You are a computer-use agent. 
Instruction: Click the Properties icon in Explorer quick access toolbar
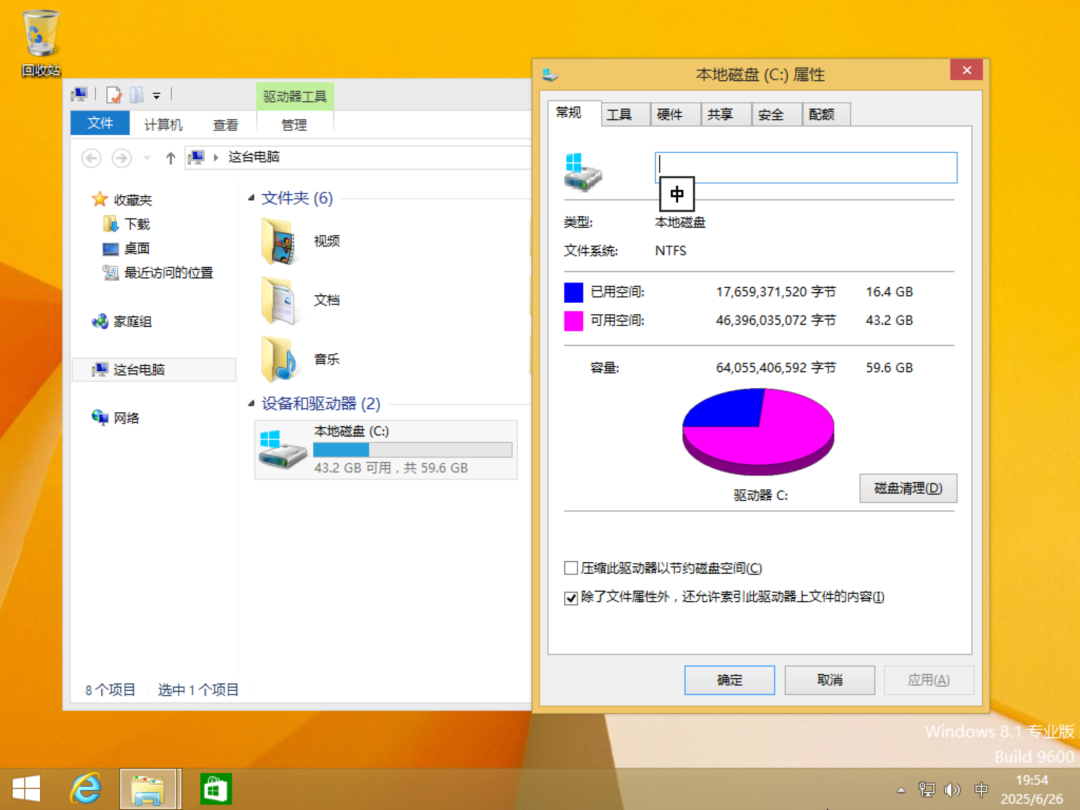tap(114, 94)
